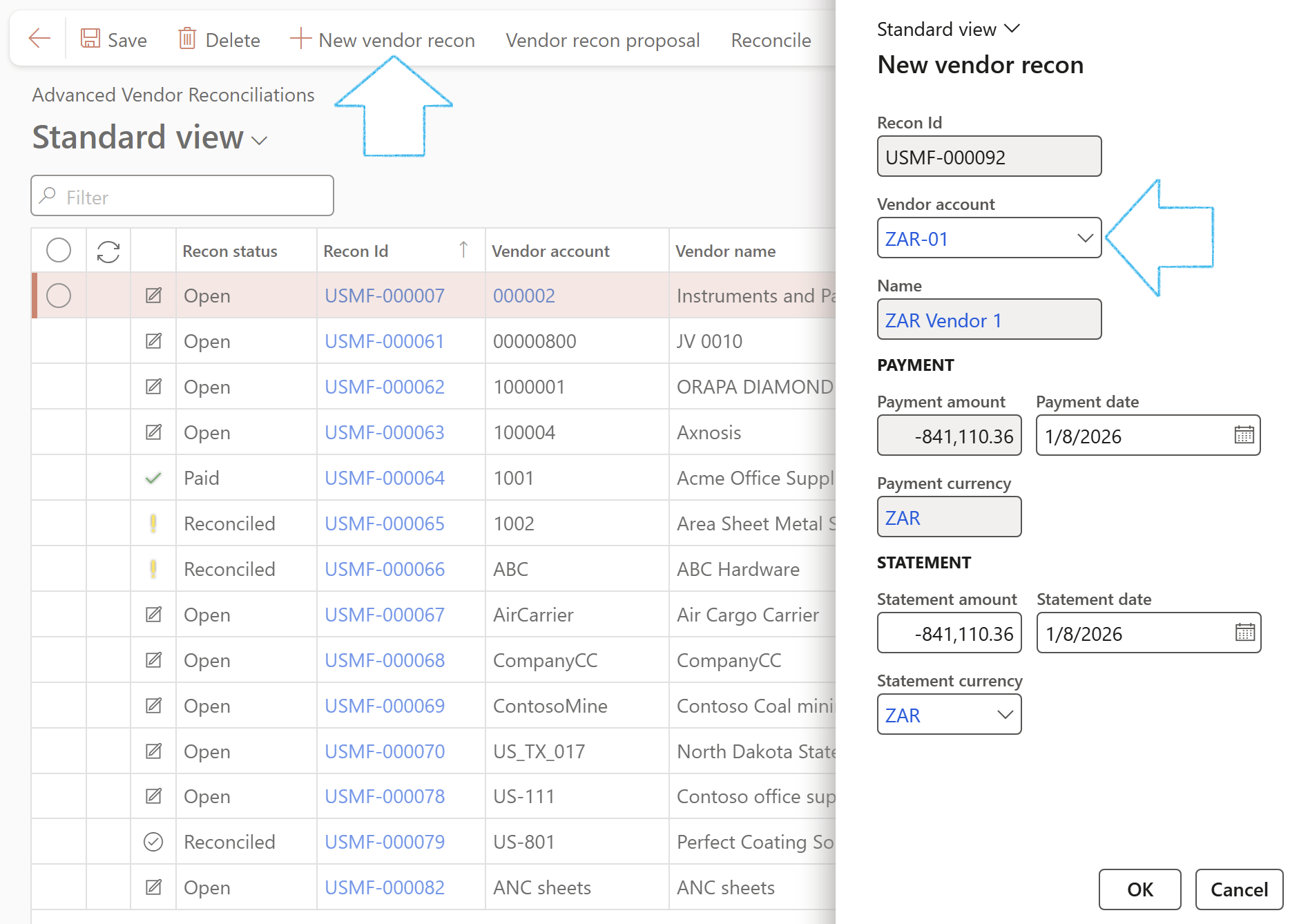The width and height of the screenshot is (1299, 924).
Task: Click the grid refresh icon
Action: (x=108, y=251)
